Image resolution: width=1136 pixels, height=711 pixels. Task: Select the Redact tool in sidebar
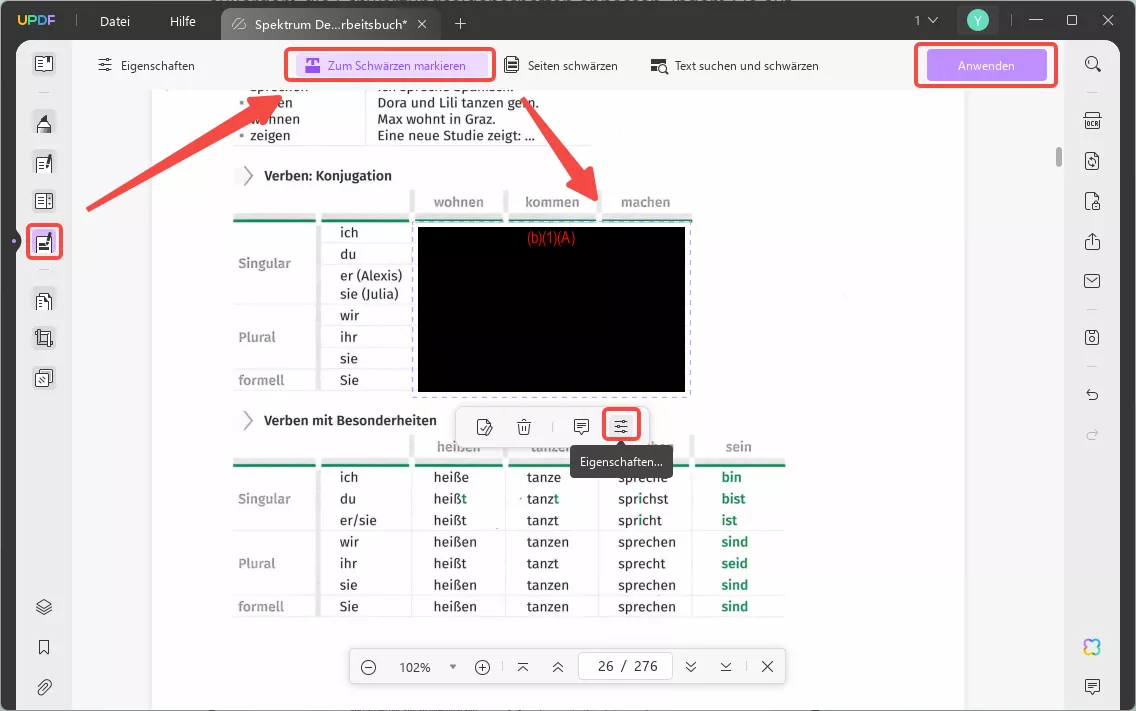coord(43,241)
